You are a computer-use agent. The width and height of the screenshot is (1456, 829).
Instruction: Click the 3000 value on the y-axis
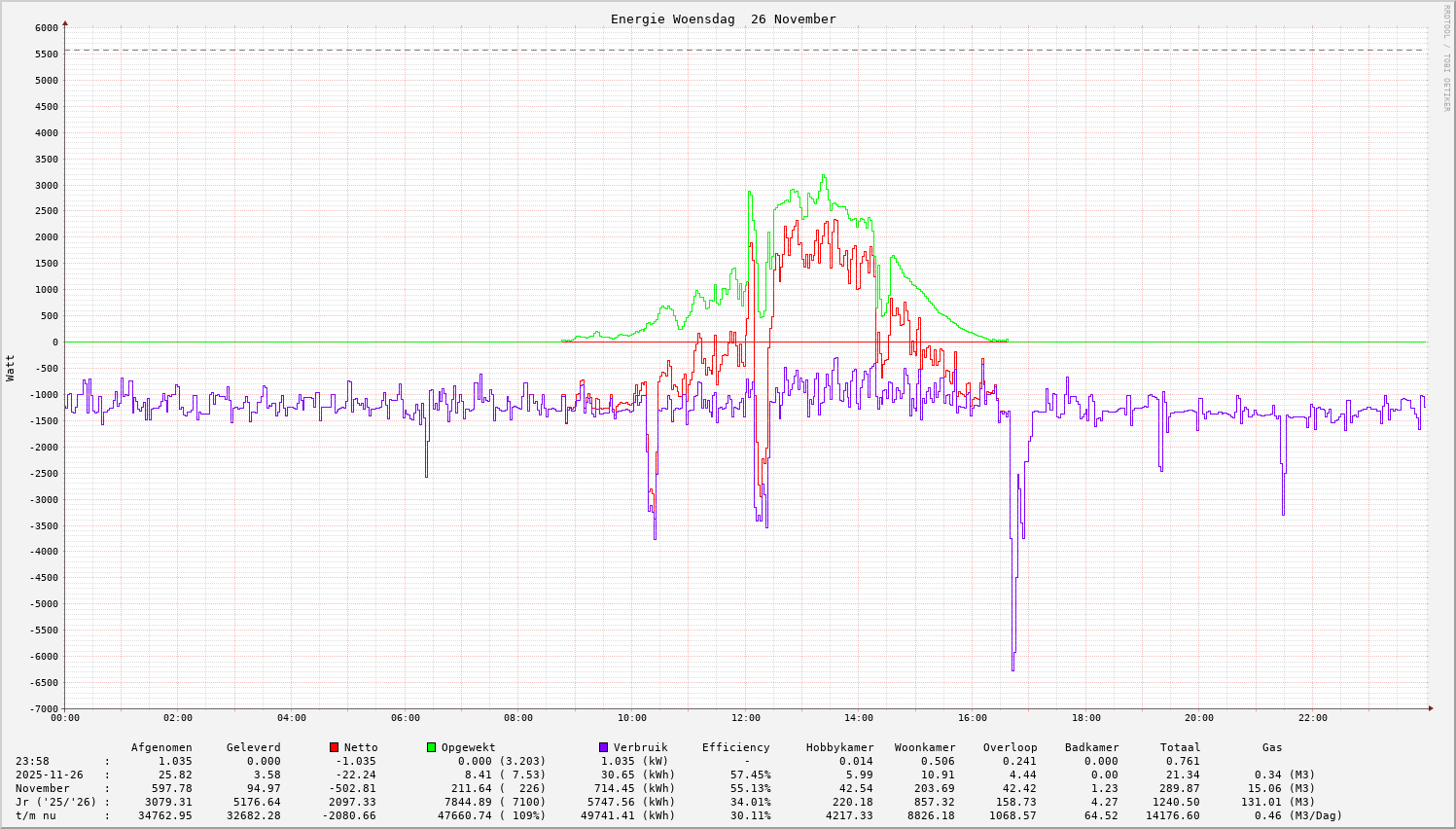point(46,185)
